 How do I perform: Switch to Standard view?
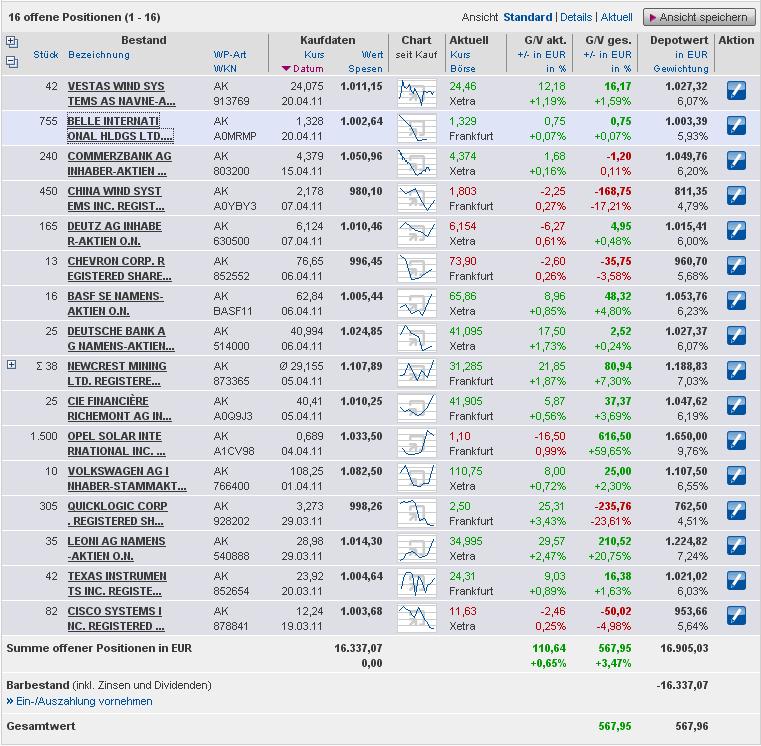click(x=528, y=17)
